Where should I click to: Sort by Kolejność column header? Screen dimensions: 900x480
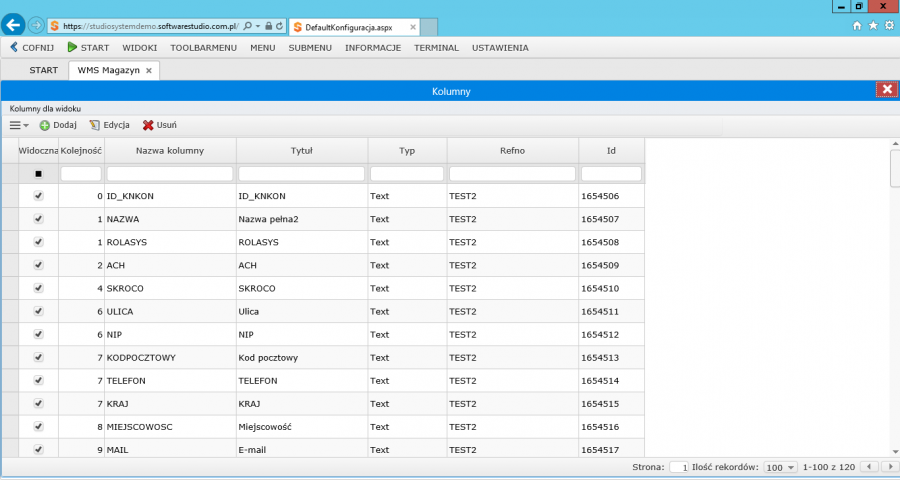(81, 150)
